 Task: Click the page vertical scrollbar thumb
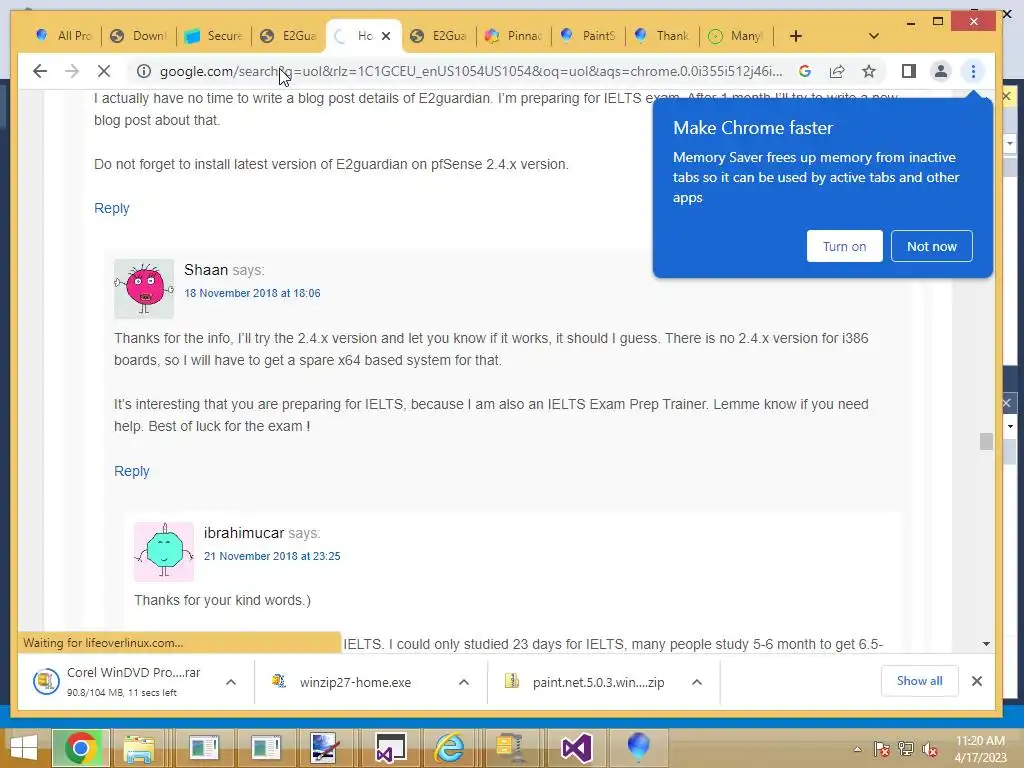[986, 441]
